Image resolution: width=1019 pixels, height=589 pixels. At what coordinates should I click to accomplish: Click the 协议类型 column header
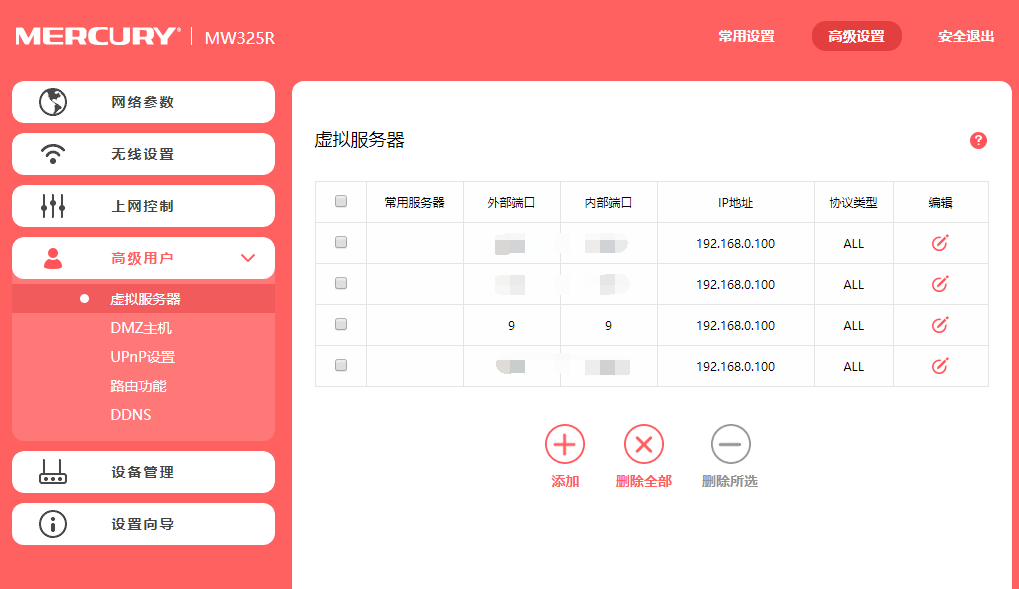point(853,202)
